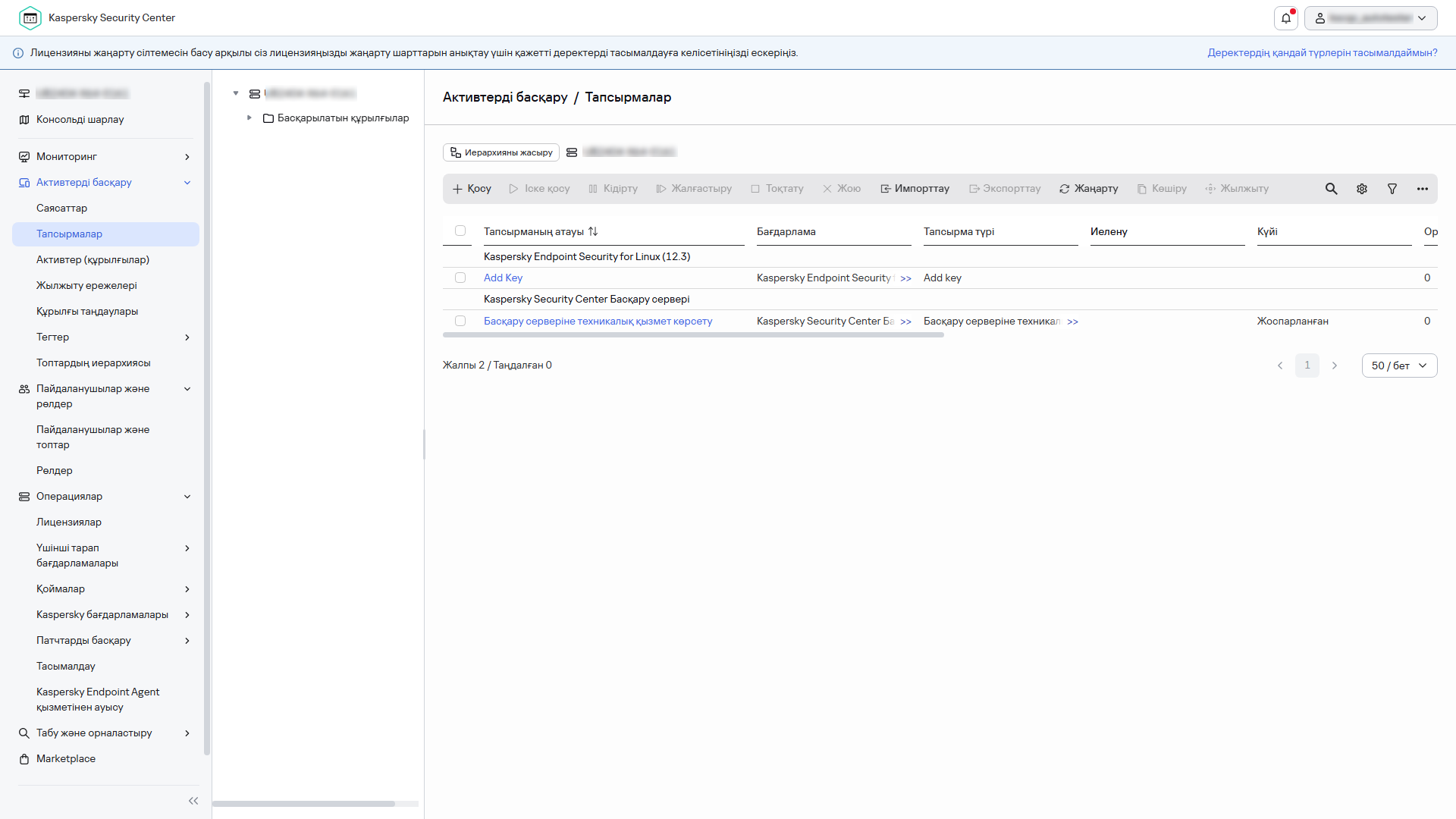Sort by Тапсырманың атауы arrows icon

(593, 231)
